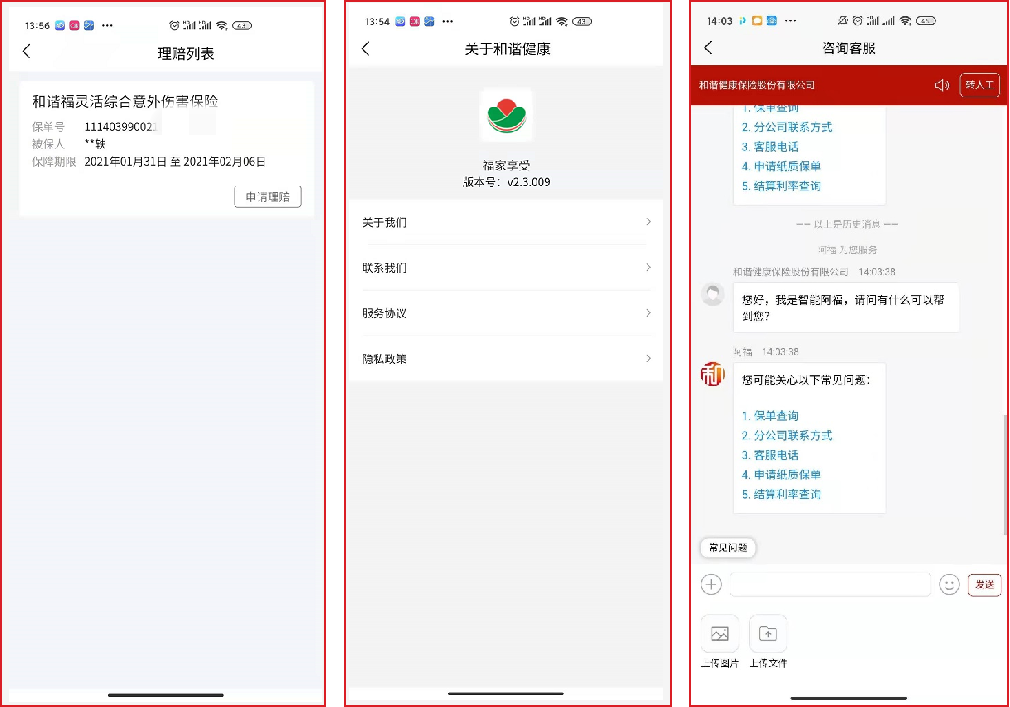1010x707 pixels.
Task: Tap the 福家享受 app logo
Action: coord(507,115)
